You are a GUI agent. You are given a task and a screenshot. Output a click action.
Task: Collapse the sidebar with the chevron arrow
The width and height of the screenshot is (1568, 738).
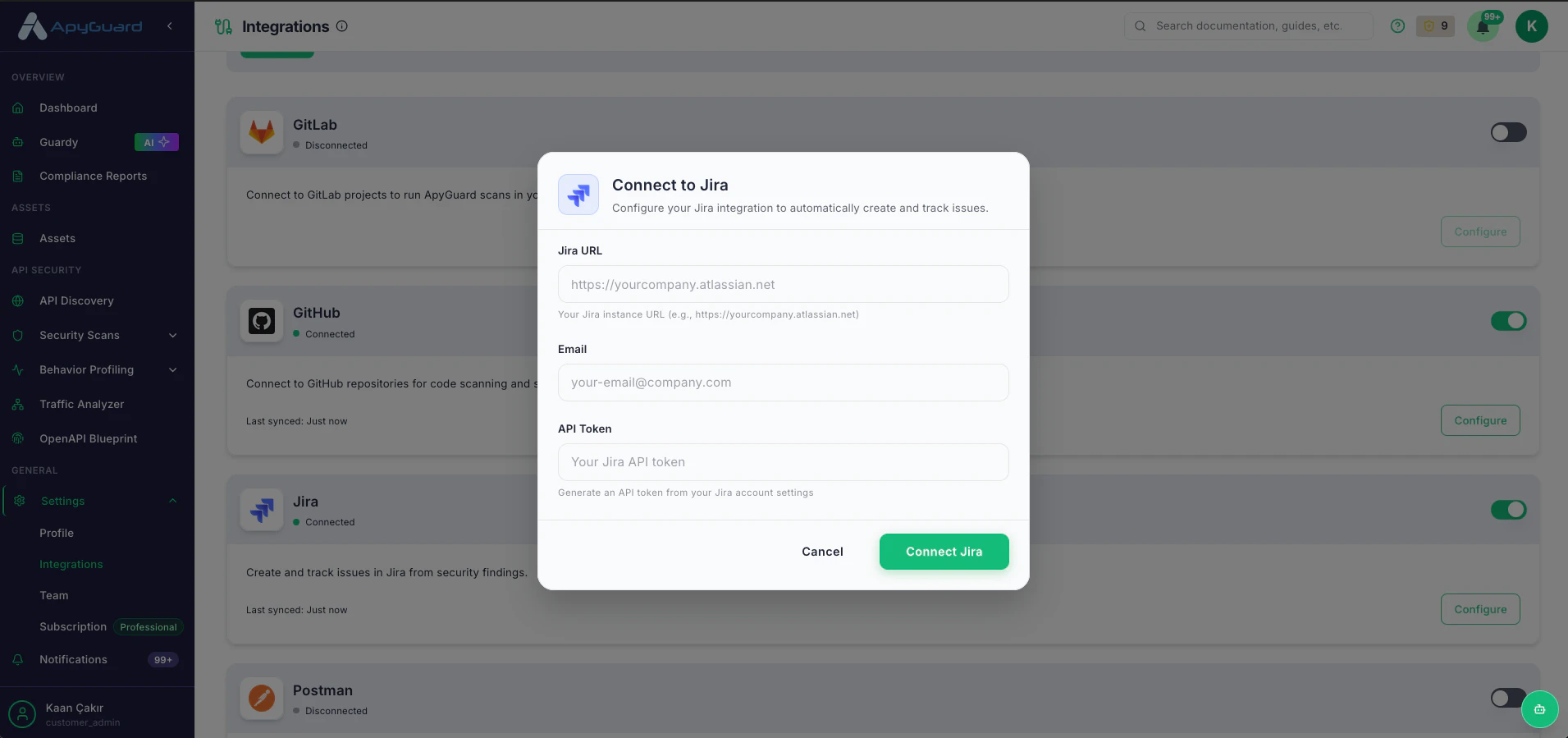pyautogui.click(x=170, y=26)
